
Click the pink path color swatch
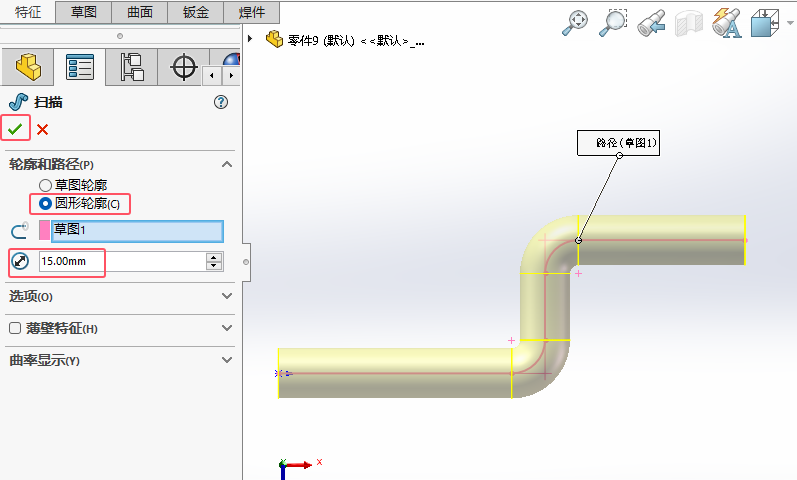44,230
